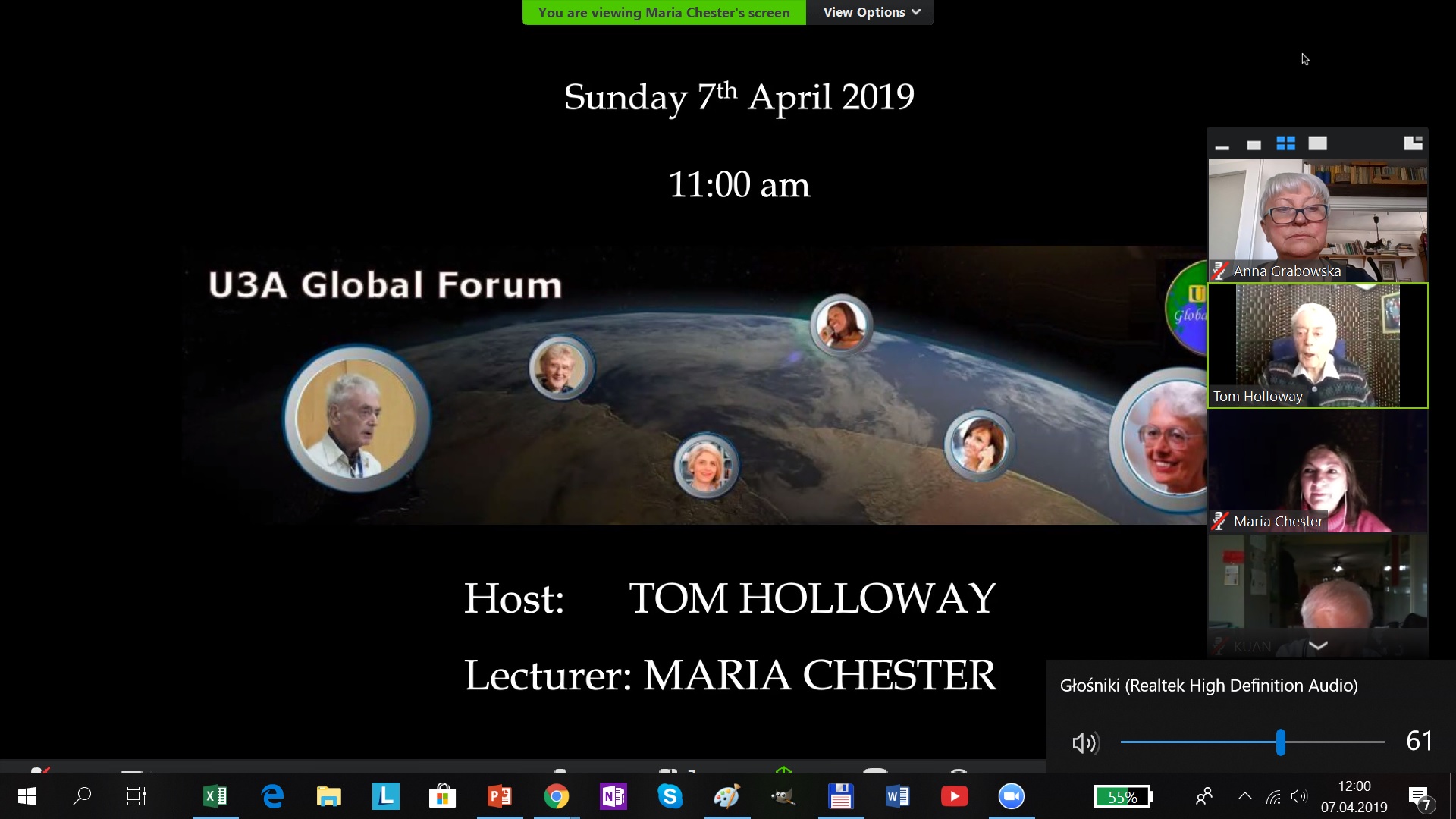Open the paint palette app in the taskbar
This screenshot has height=819, width=1456.
727,796
